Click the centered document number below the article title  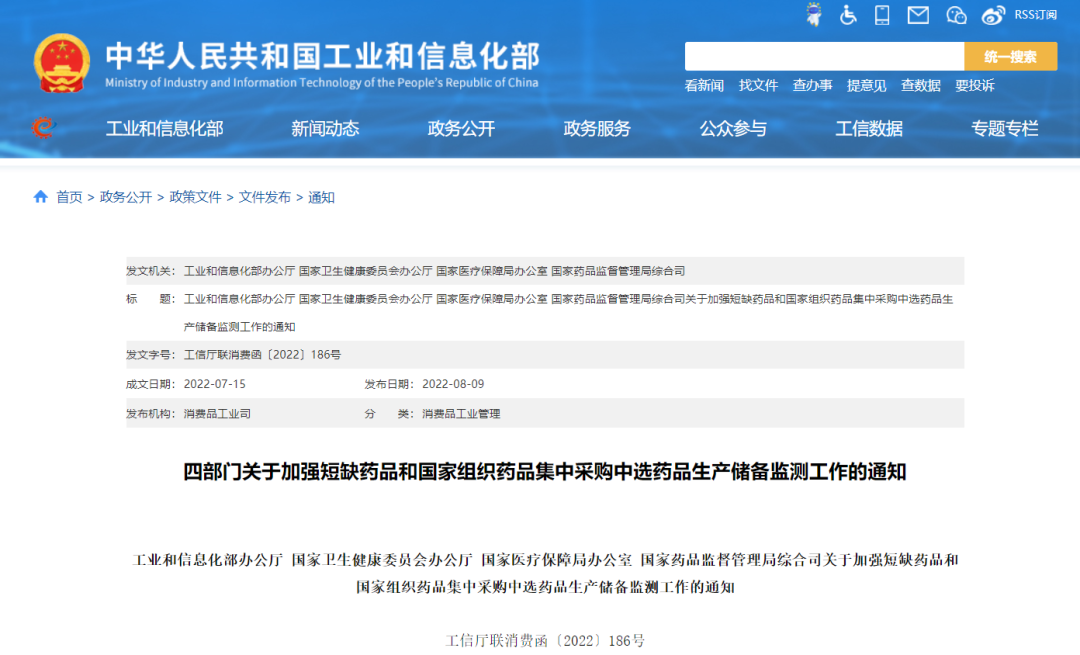(545, 641)
